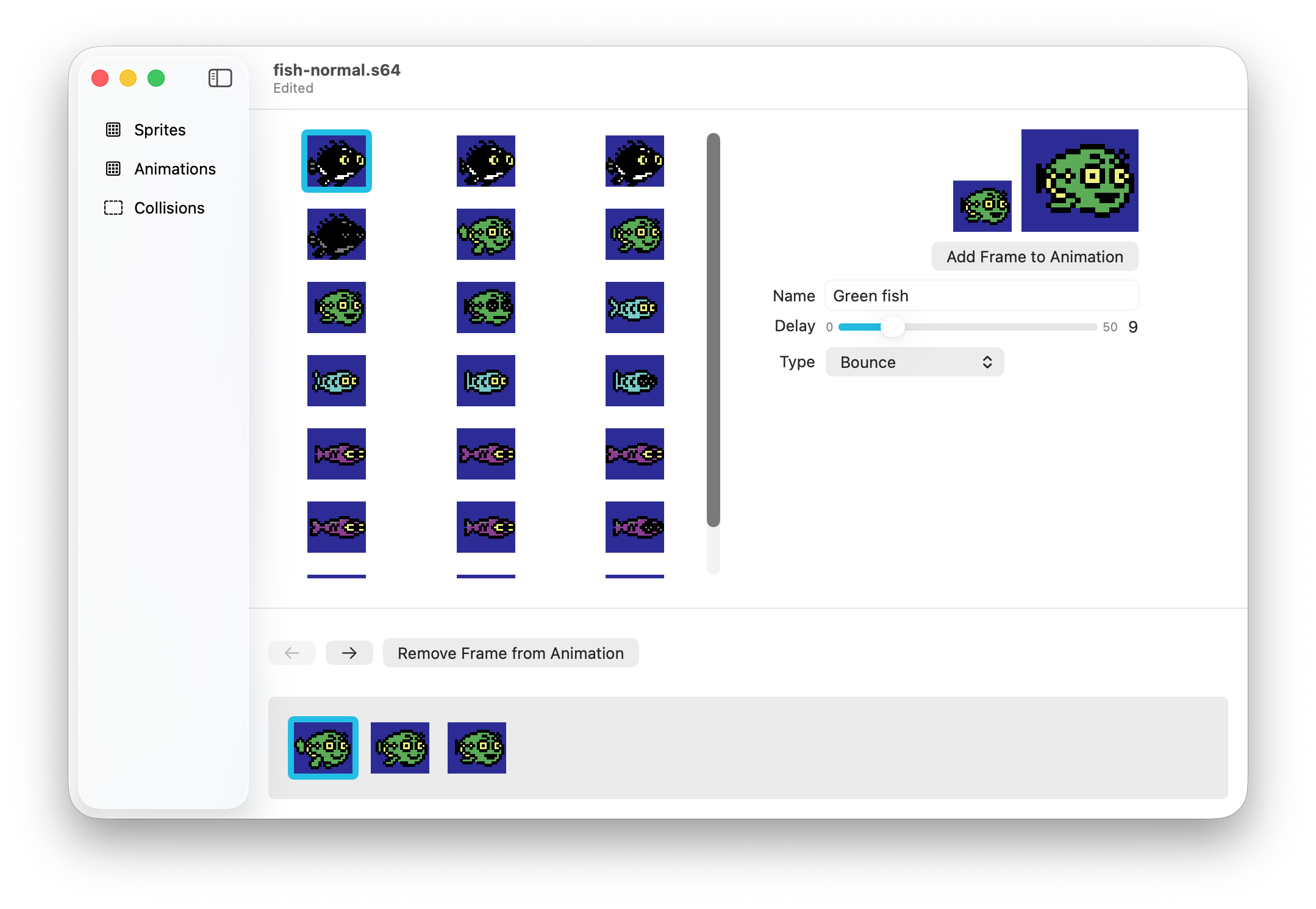The image size is (1316, 909).
Task: Click the Name field containing Green fish
Action: [x=981, y=296]
